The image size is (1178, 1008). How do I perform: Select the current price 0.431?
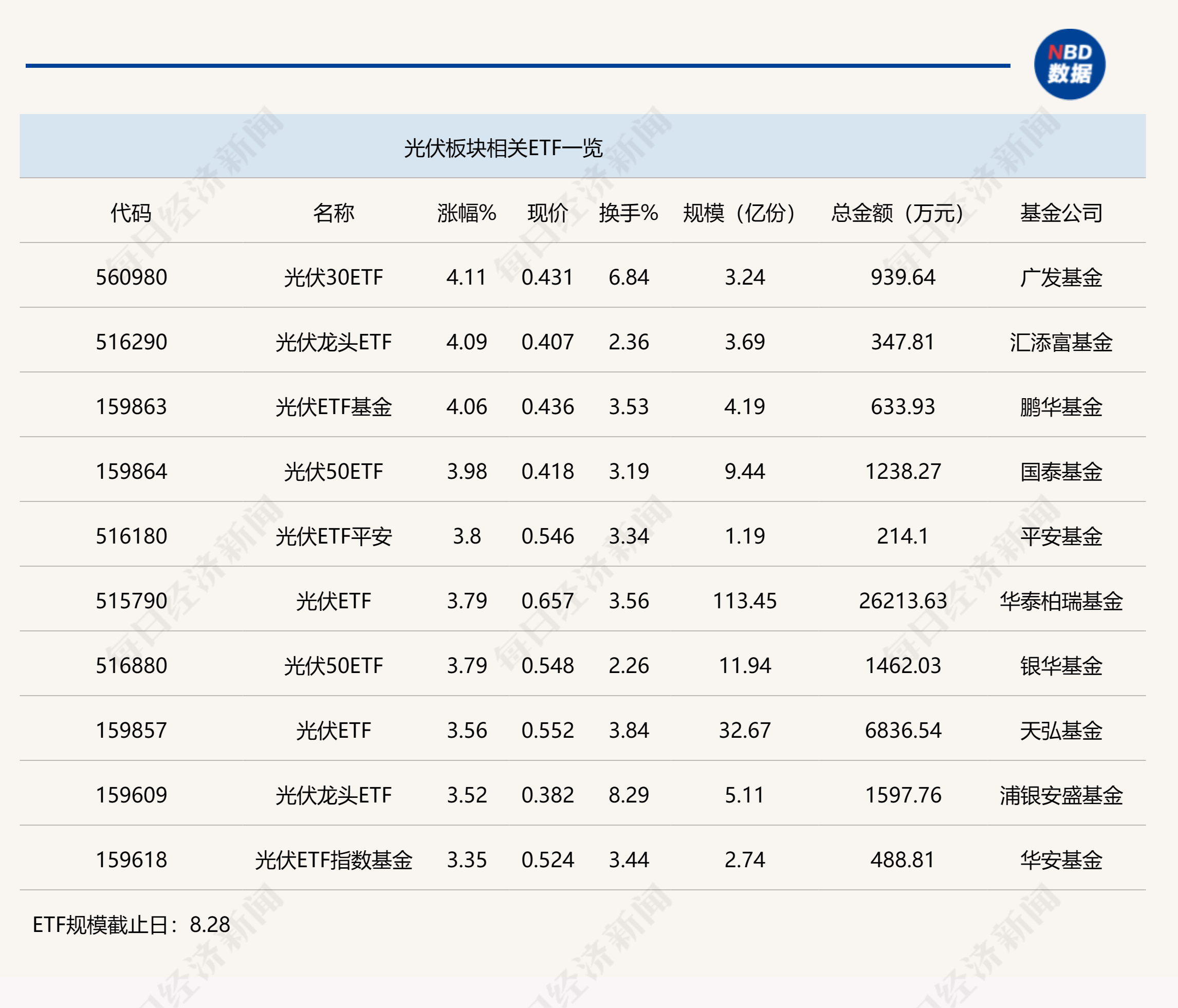547,277
